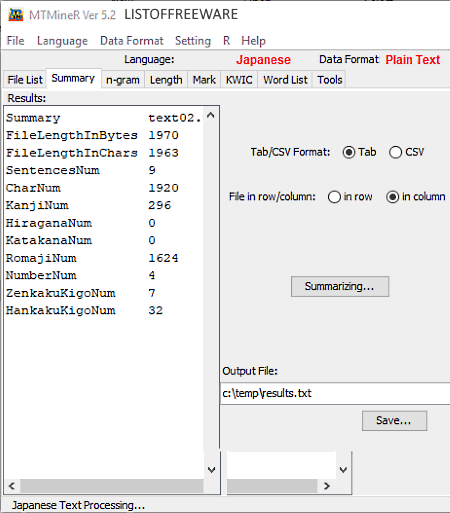The width and height of the screenshot is (450, 513).
Task: Open the Language menu
Action: point(62,41)
